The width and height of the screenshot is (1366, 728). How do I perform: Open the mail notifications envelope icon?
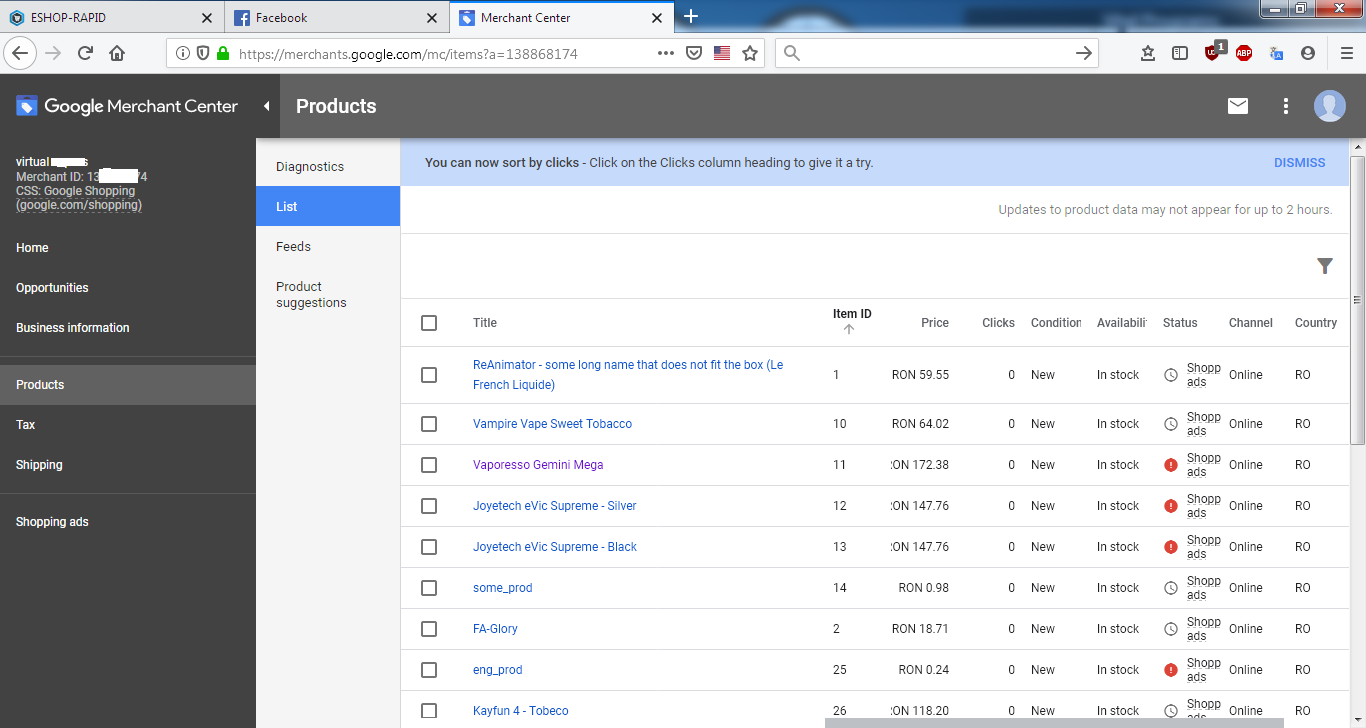(1238, 106)
